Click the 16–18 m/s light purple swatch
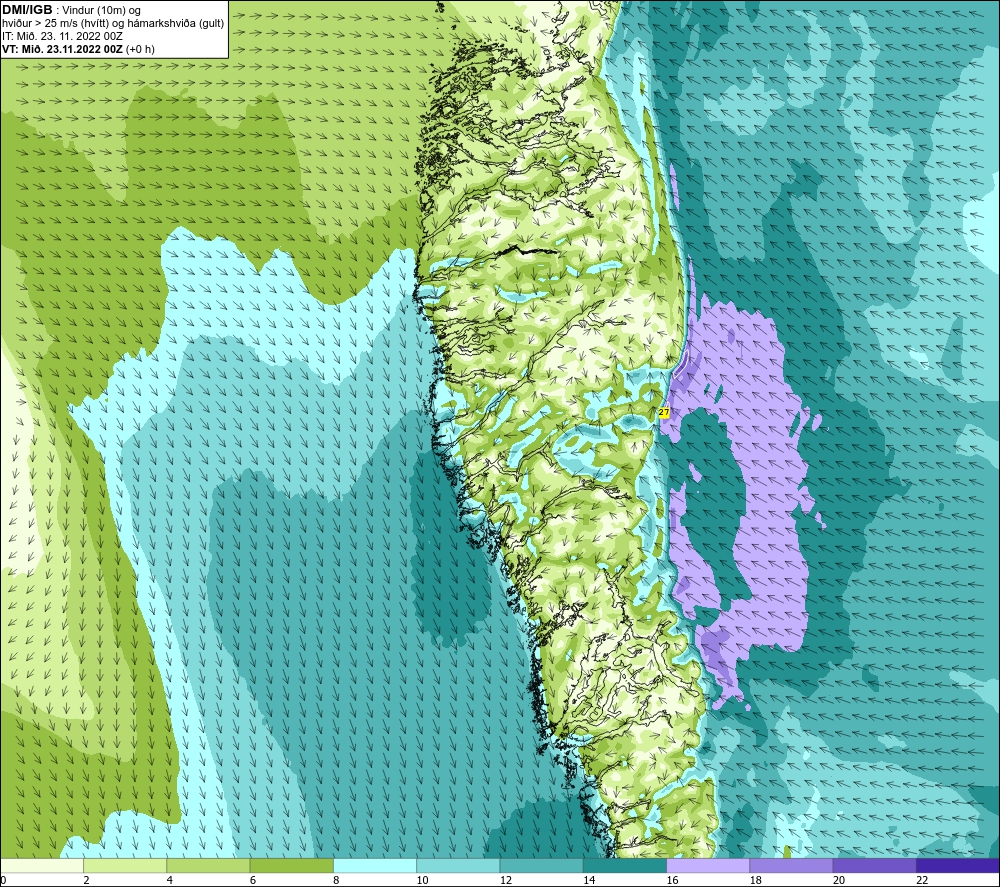This screenshot has height=887, width=1000. 708,865
